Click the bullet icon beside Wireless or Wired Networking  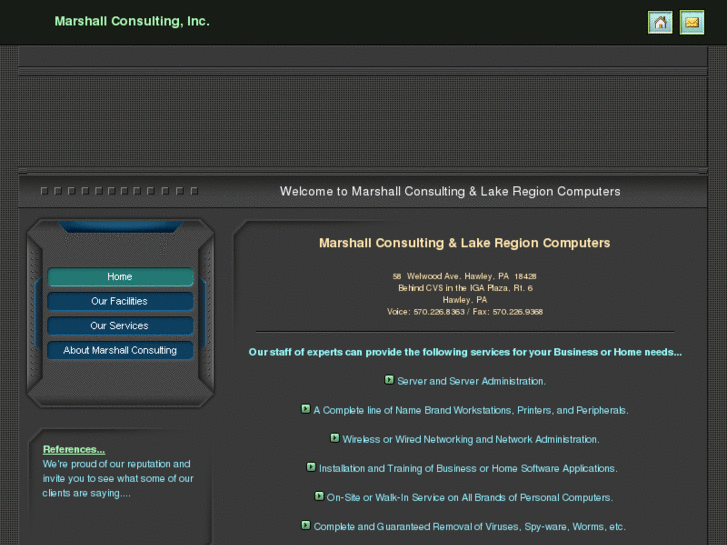click(335, 438)
